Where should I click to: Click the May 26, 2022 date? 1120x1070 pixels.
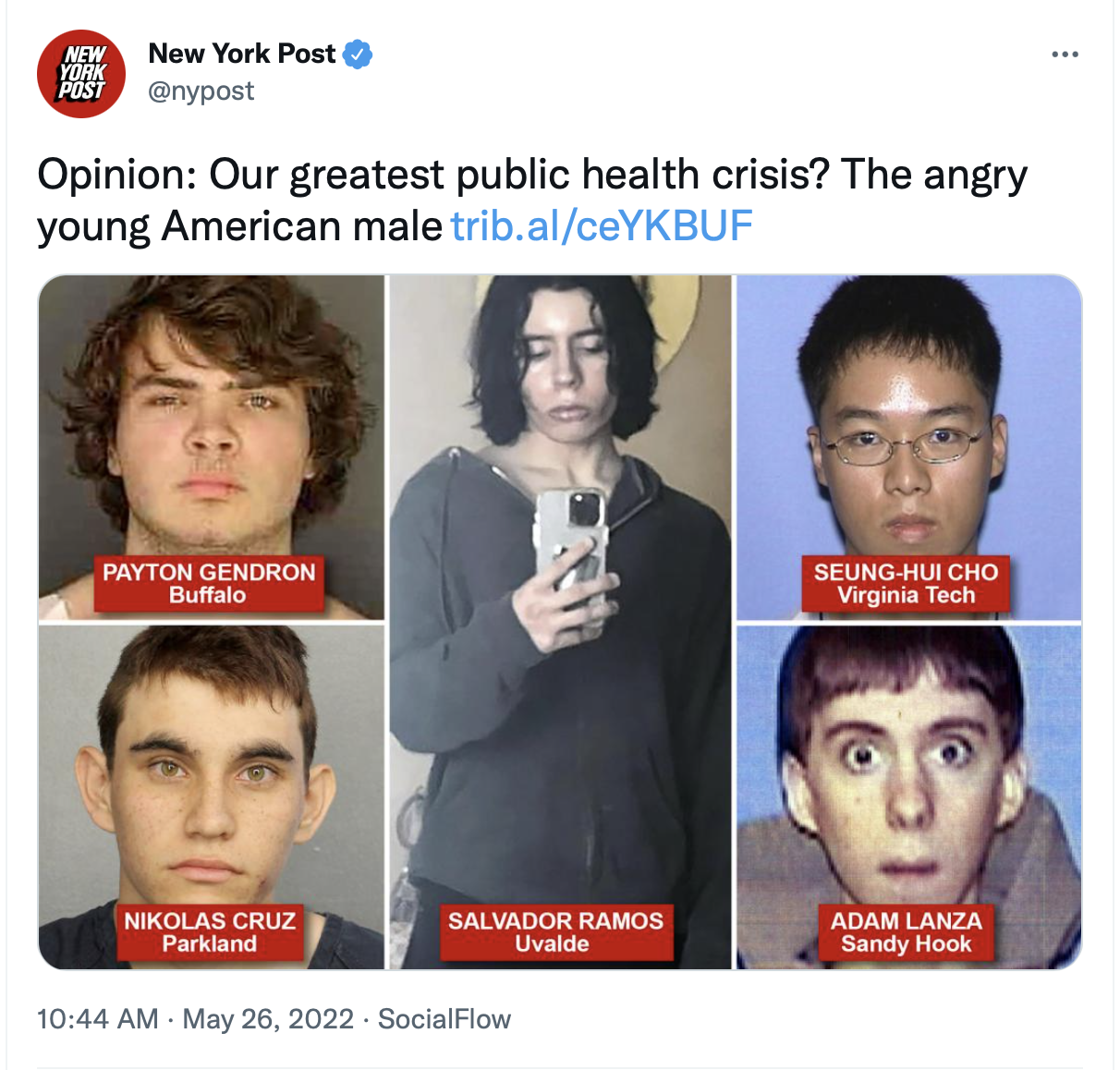click(x=269, y=1019)
